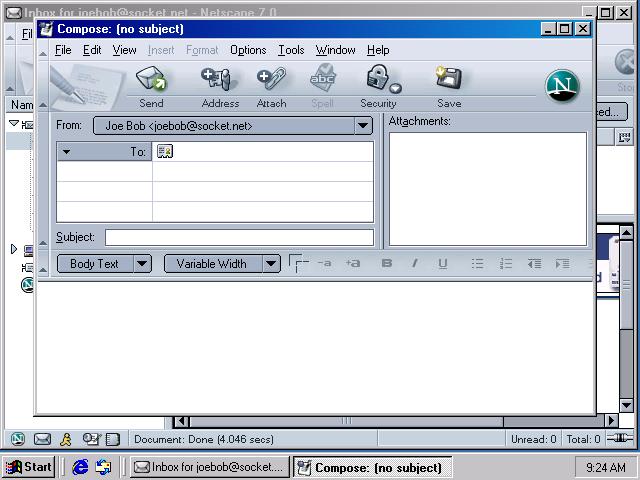
Task: Click the Netscape N logo
Action: (x=562, y=86)
